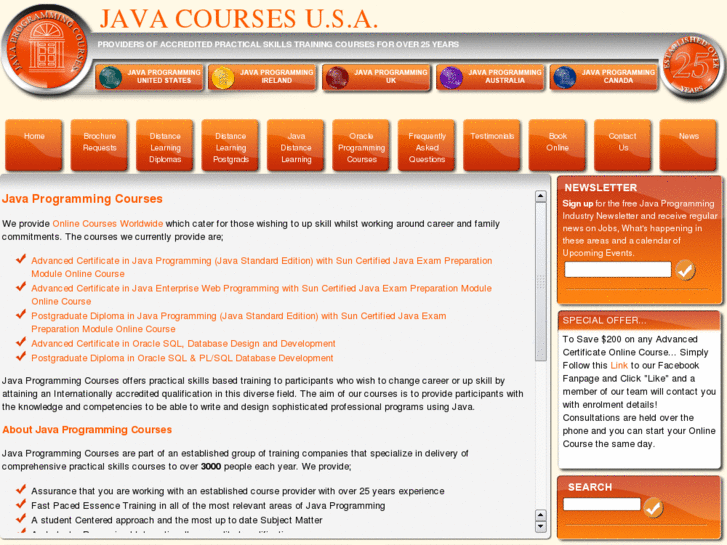Open Advanced Certificate Java Enterprise Web Programming link
The height and width of the screenshot is (545, 727).
pos(261,295)
